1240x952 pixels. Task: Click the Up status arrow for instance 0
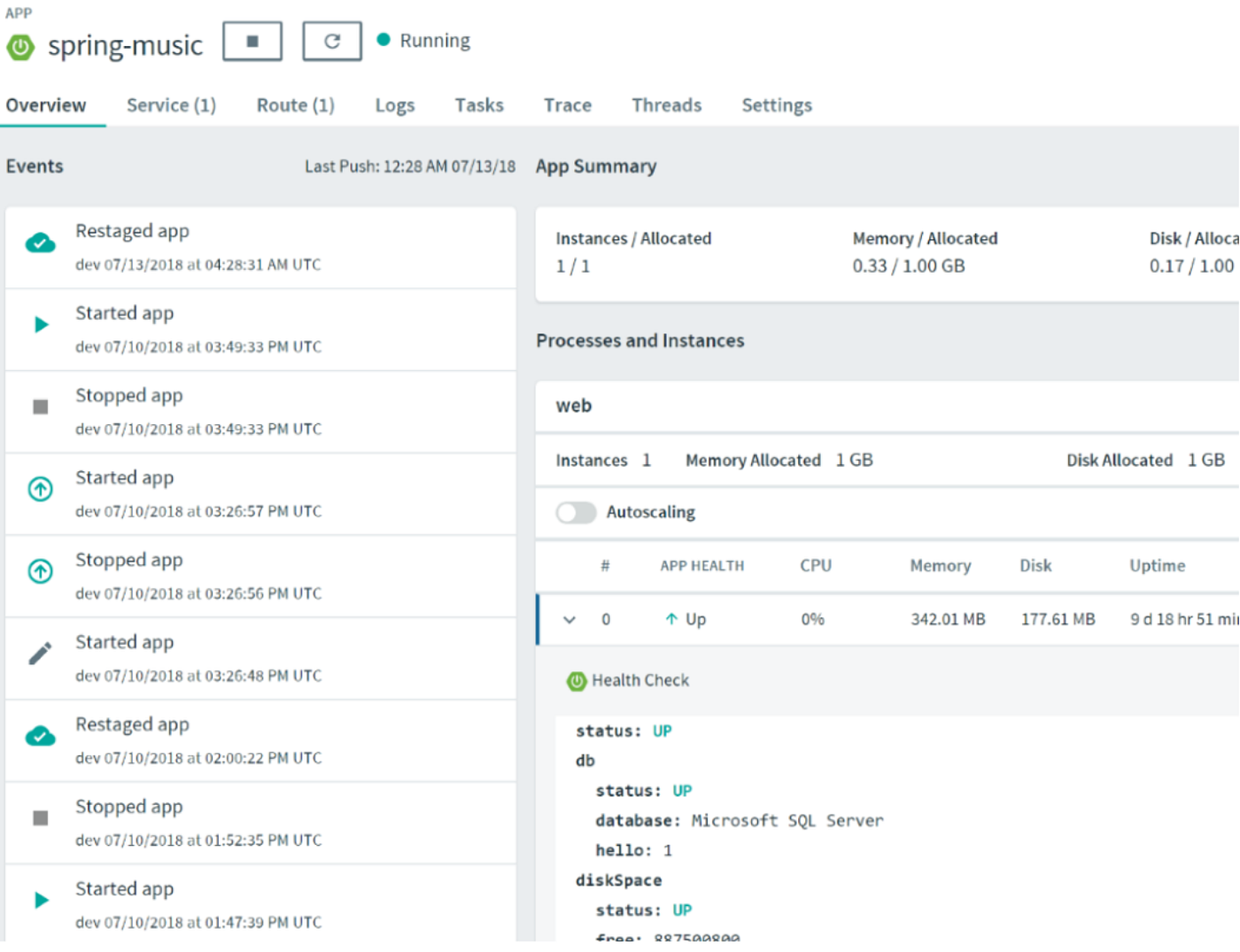tap(673, 619)
